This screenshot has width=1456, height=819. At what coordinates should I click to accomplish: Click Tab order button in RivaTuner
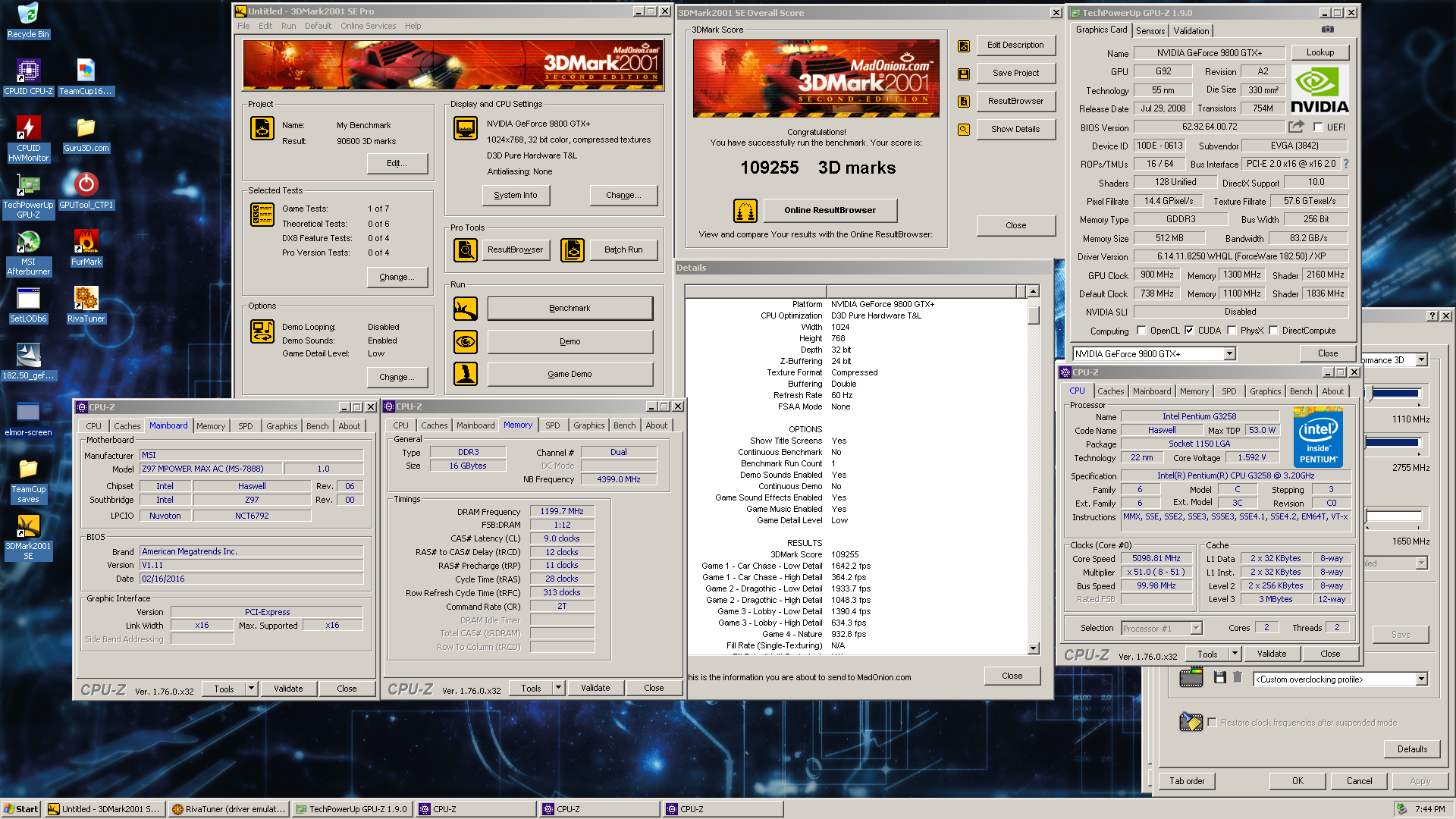coord(1187,781)
